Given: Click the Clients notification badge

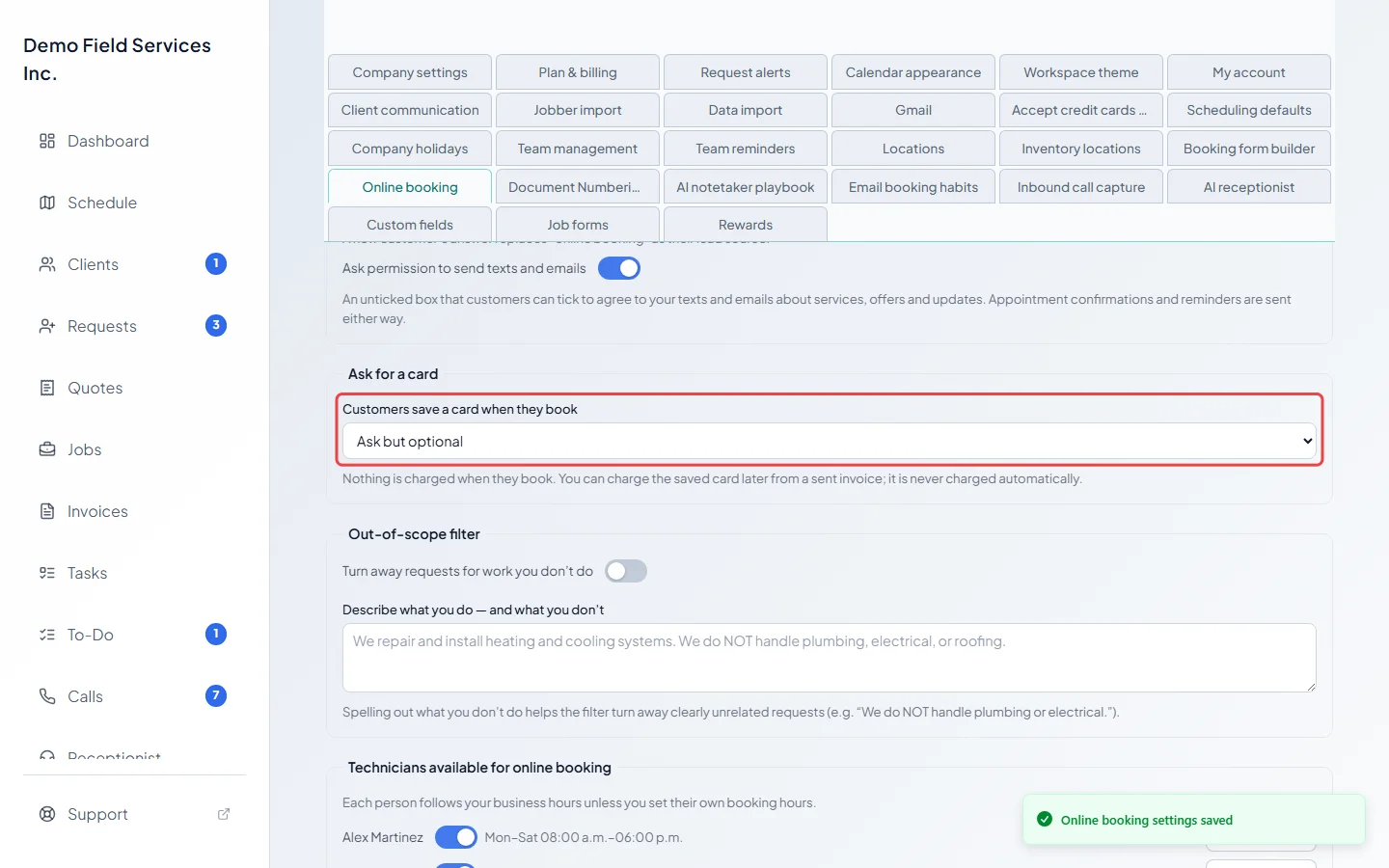Looking at the screenshot, I should point(216,263).
